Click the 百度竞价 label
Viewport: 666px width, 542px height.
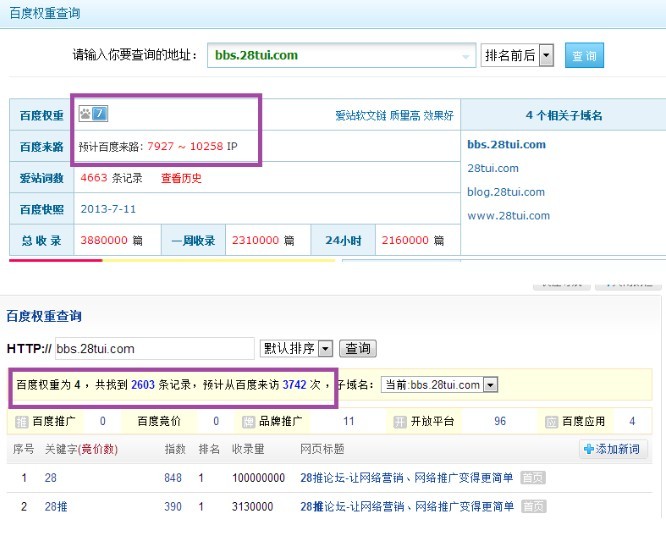coord(159,421)
